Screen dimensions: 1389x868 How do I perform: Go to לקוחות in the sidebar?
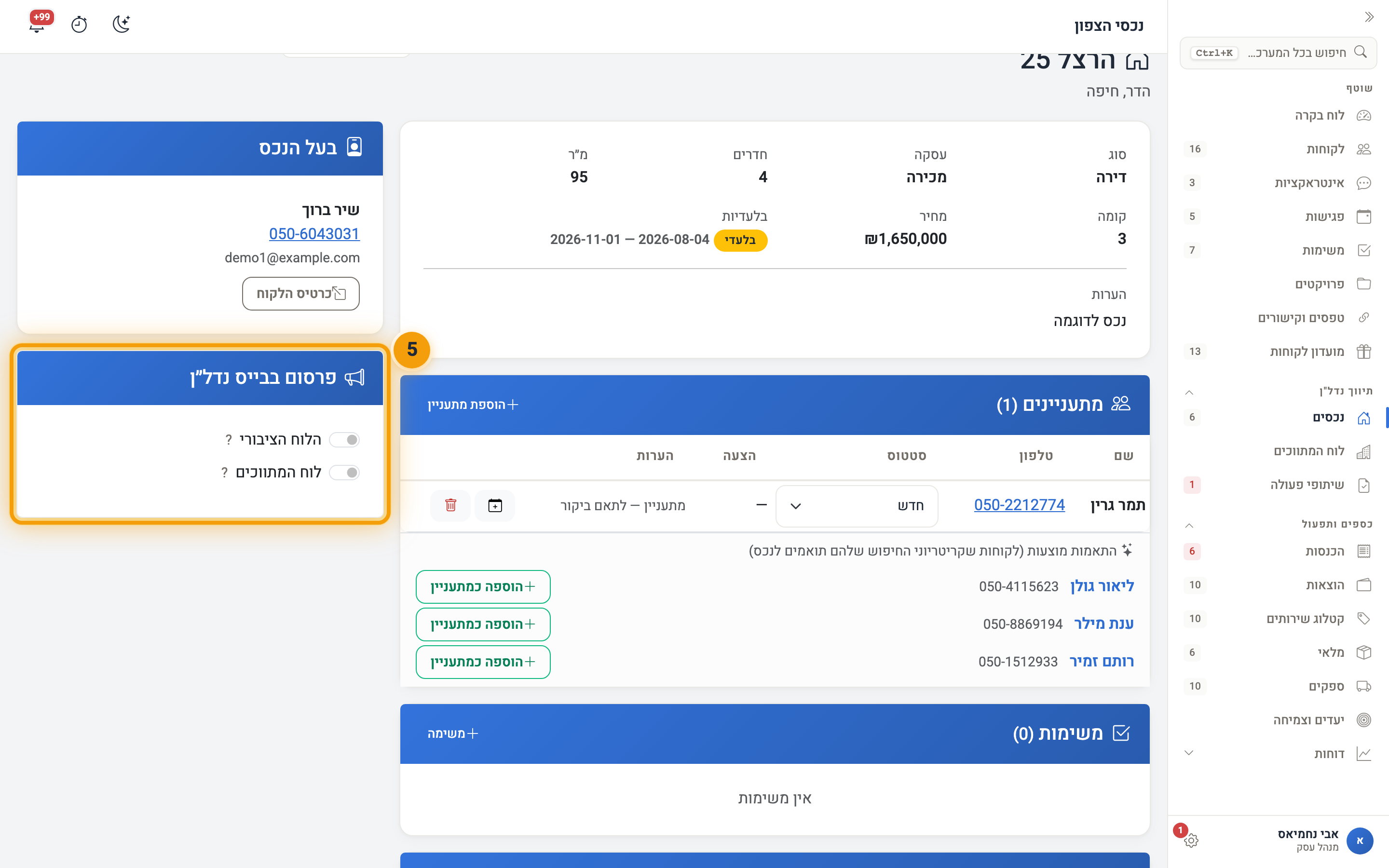tap(1278, 149)
